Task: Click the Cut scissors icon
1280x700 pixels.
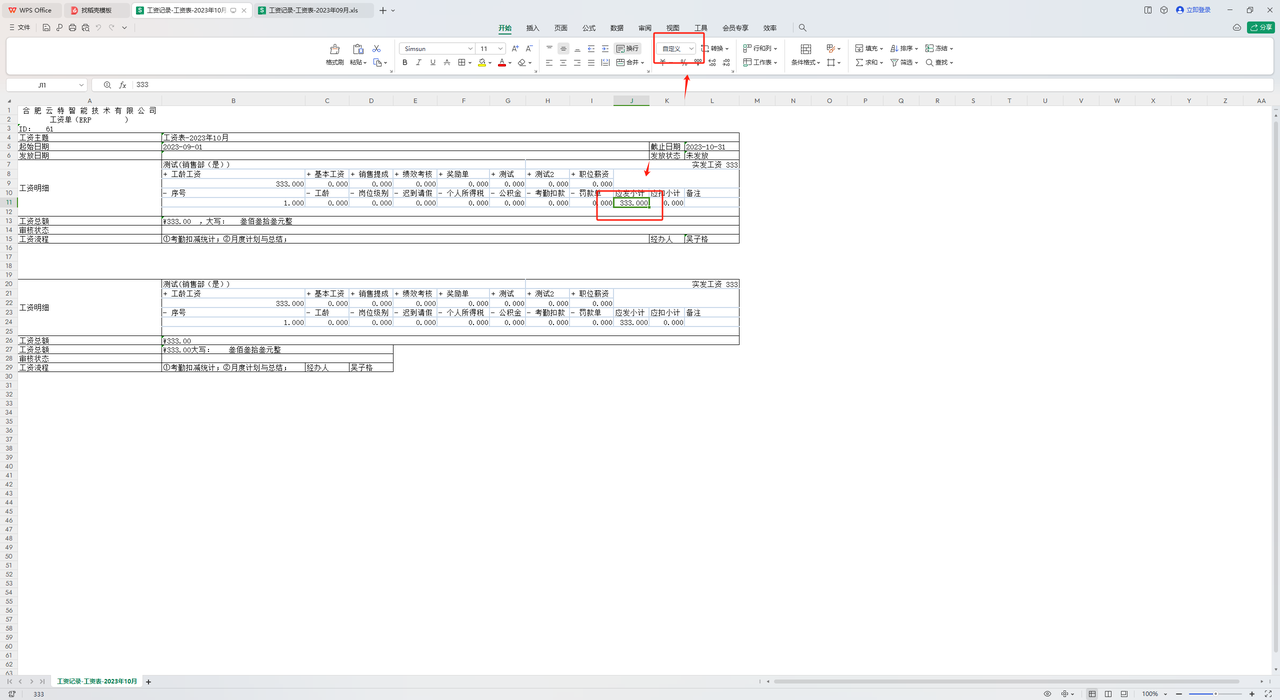Action: [x=376, y=48]
